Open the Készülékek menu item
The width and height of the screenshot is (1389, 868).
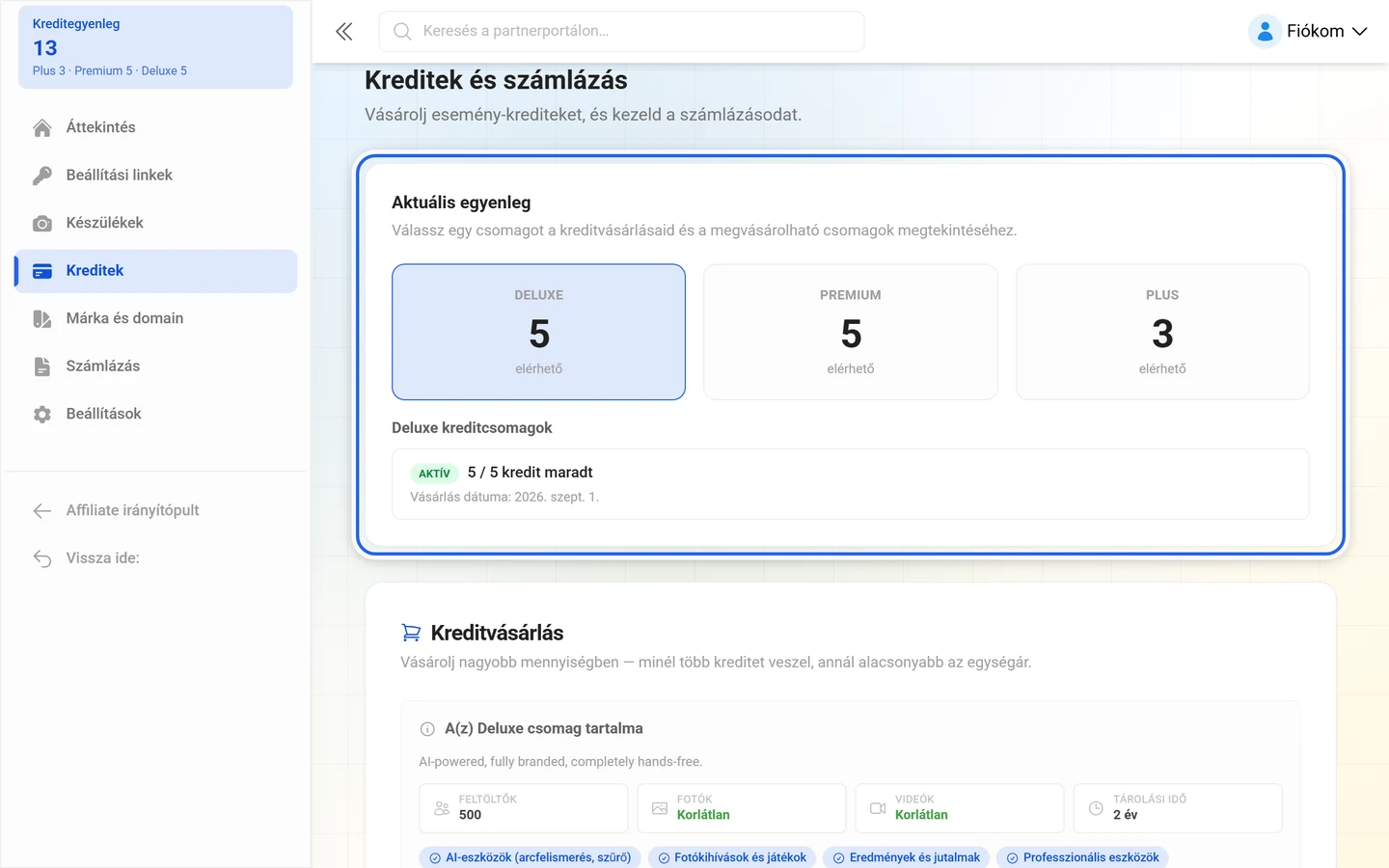155,223
